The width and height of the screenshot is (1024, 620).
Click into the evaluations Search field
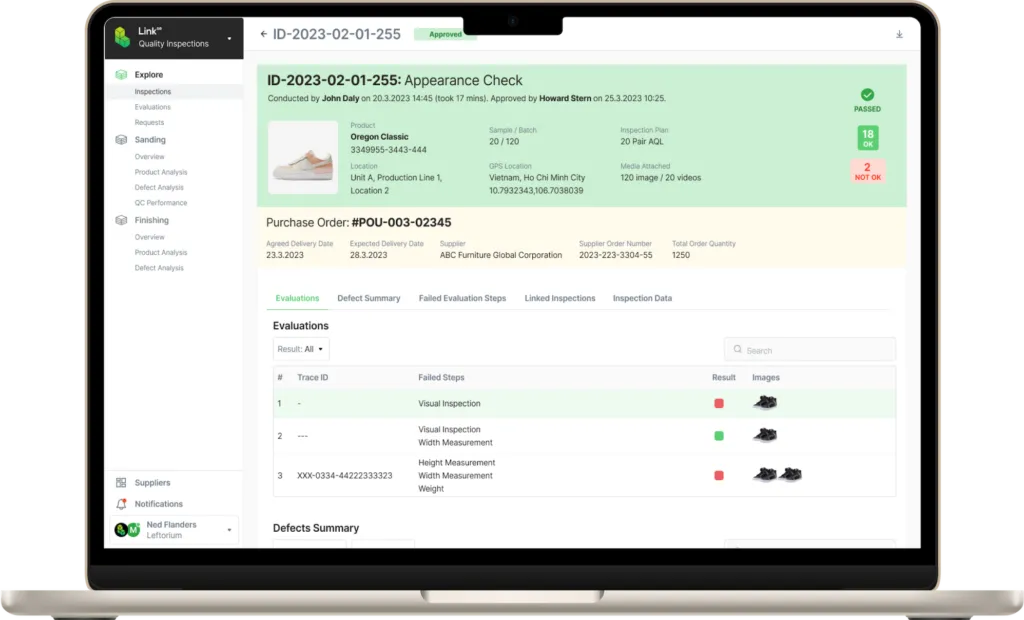(x=810, y=350)
